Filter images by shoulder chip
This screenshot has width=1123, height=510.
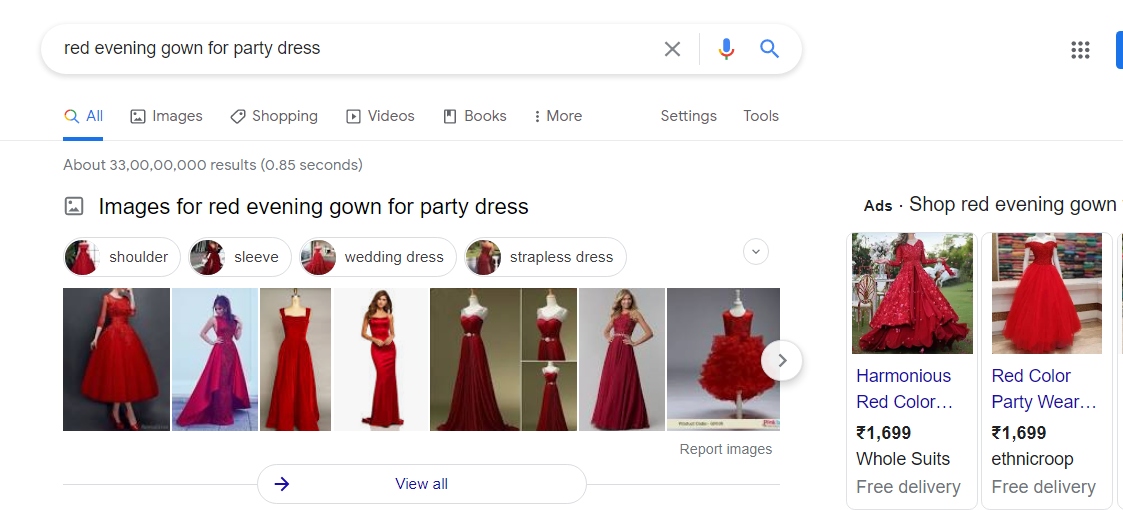click(122, 257)
